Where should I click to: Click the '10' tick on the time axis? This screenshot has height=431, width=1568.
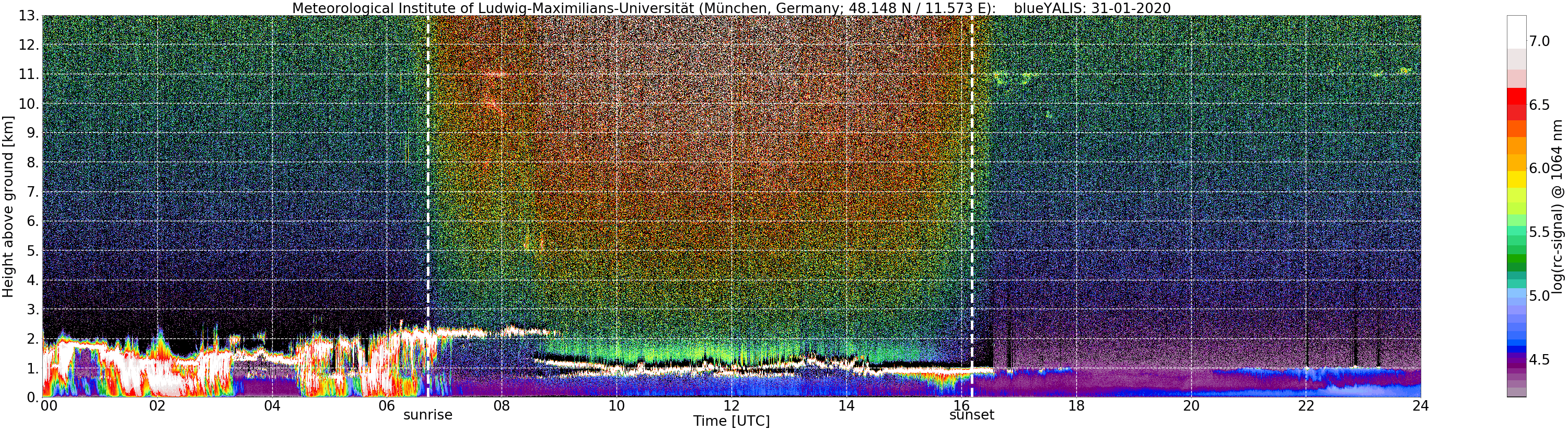click(x=617, y=405)
